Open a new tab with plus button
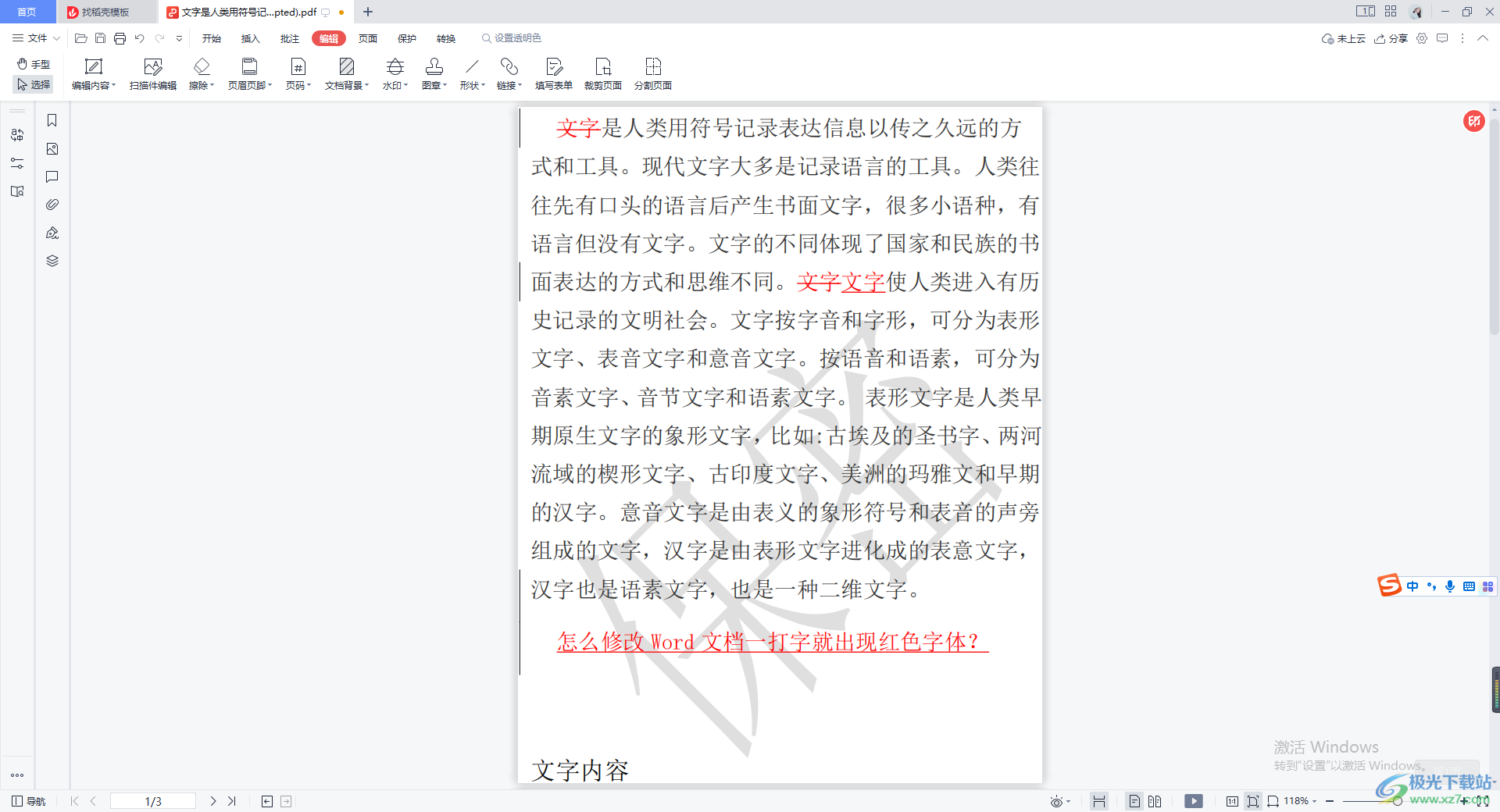This screenshot has height=812, width=1500. click(x=368, y=12)
